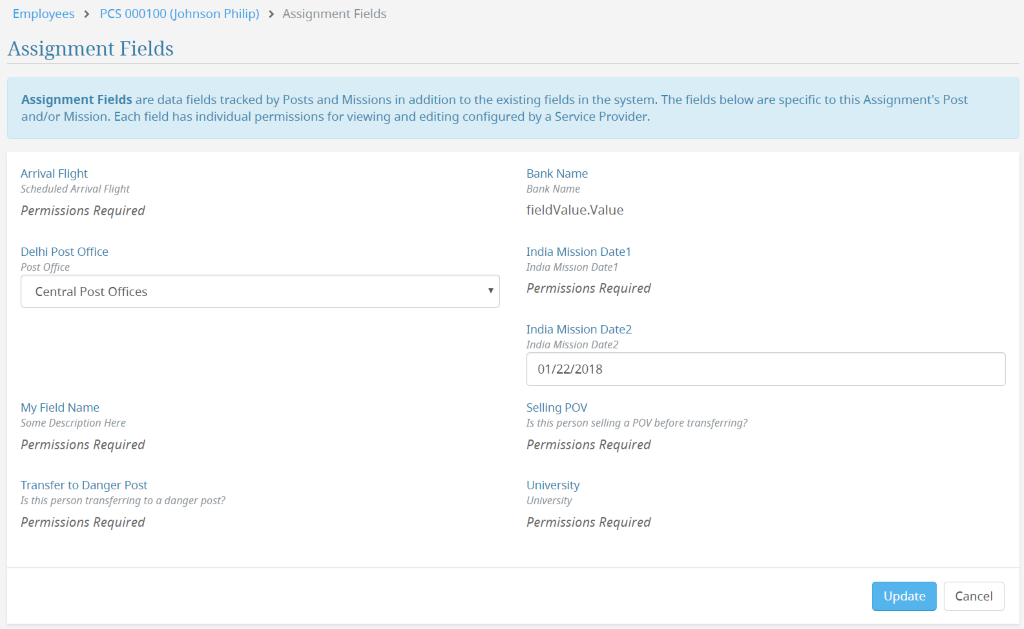This screenshot has width=1024, height=629.
Task: Click the My Field Name label
Action: coord(60,408)
